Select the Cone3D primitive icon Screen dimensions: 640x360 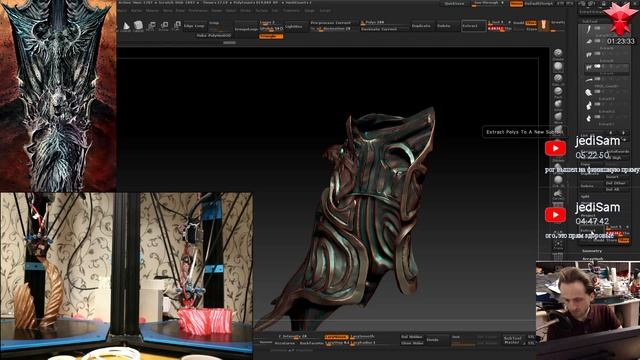tap(127, 26)
